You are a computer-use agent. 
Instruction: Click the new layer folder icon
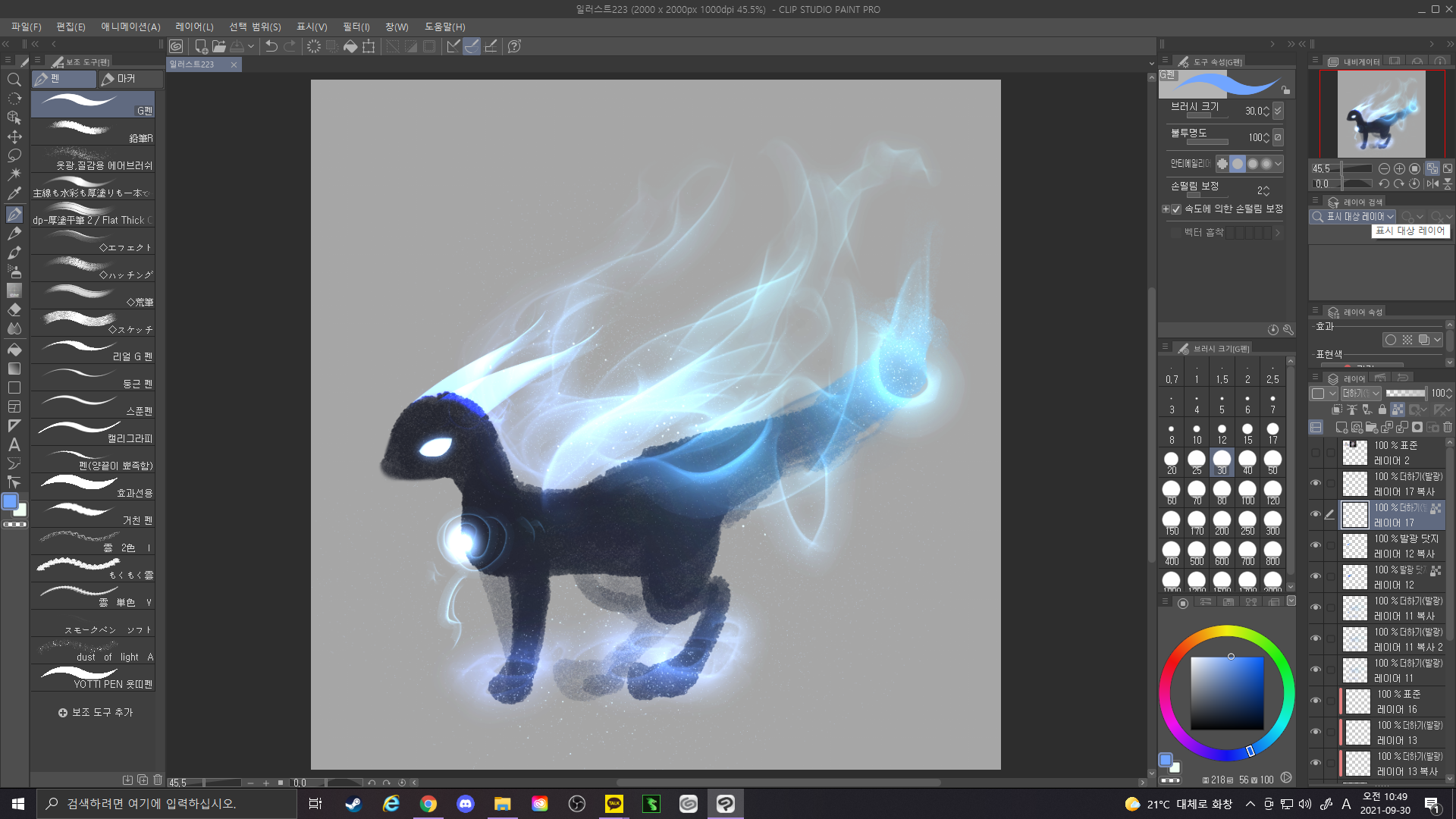pyautogui.click(x=1371, y=428)
